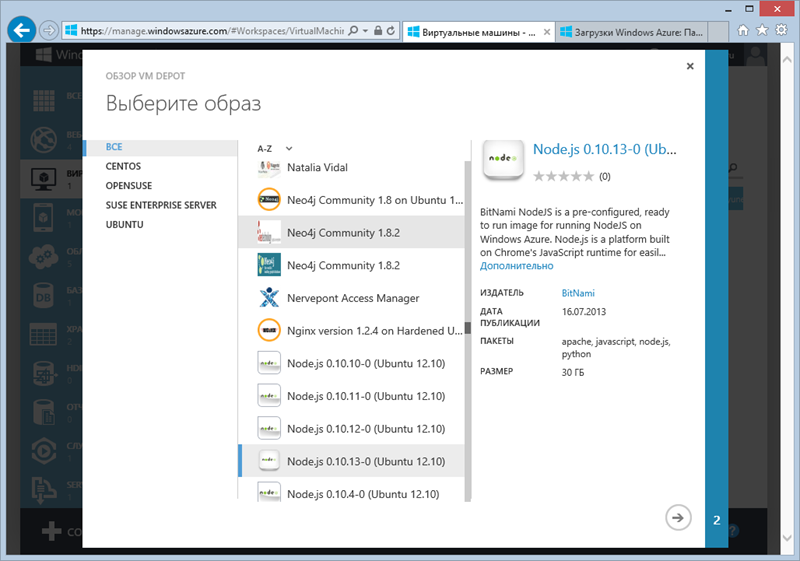Select Node.js 0.10.11-0 (Ubuntu 12.10)
Image resolution: width=800 pixels, height=561 pixels.
coord(352,396)
